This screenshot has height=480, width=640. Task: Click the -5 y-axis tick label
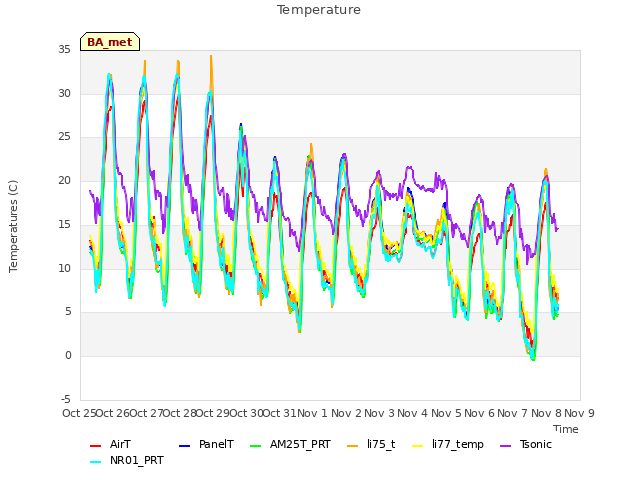coord(66,399)
